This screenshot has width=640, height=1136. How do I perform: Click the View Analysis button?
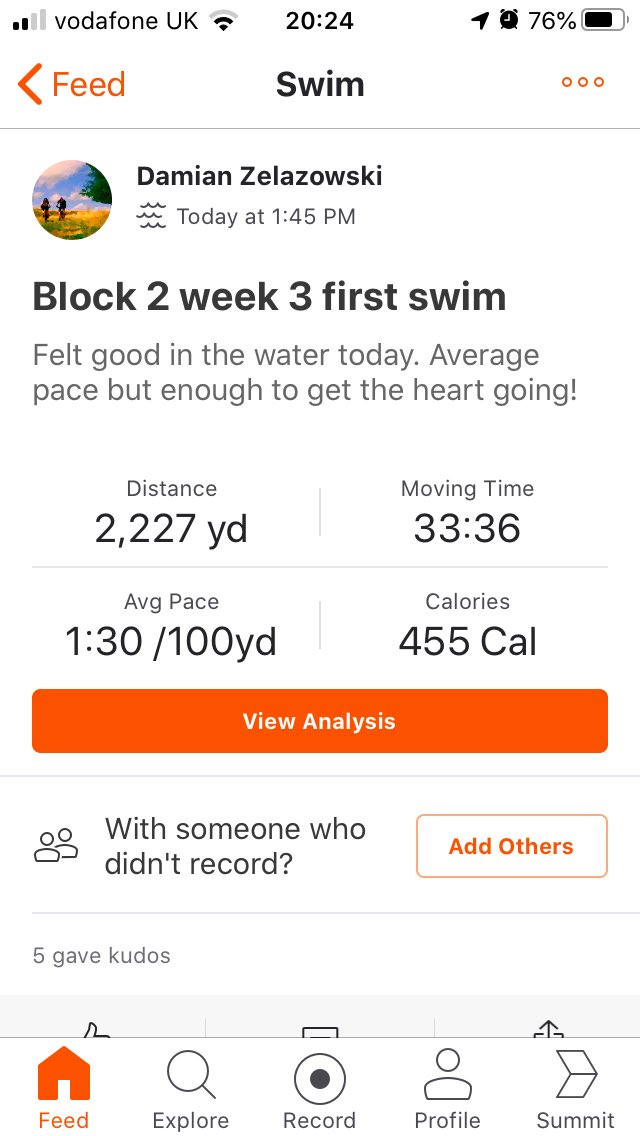point(320,721)
